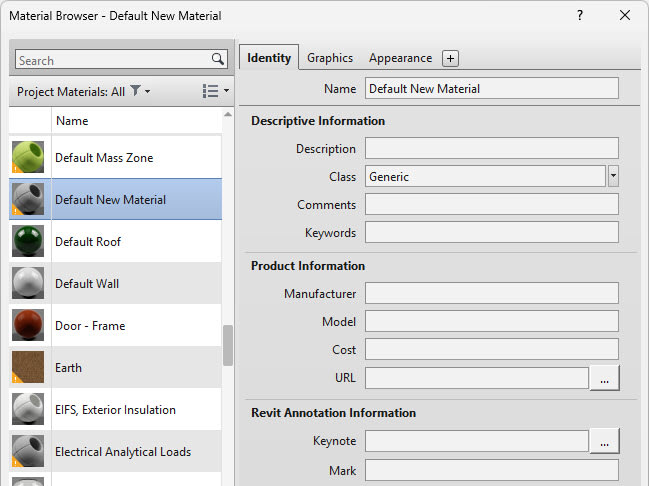The height and width of the screenshot is (486, 649).
Task: Click the EIFS, Exterior Insulation material icon
Action: pyautogui.click(x=28, y=410)
